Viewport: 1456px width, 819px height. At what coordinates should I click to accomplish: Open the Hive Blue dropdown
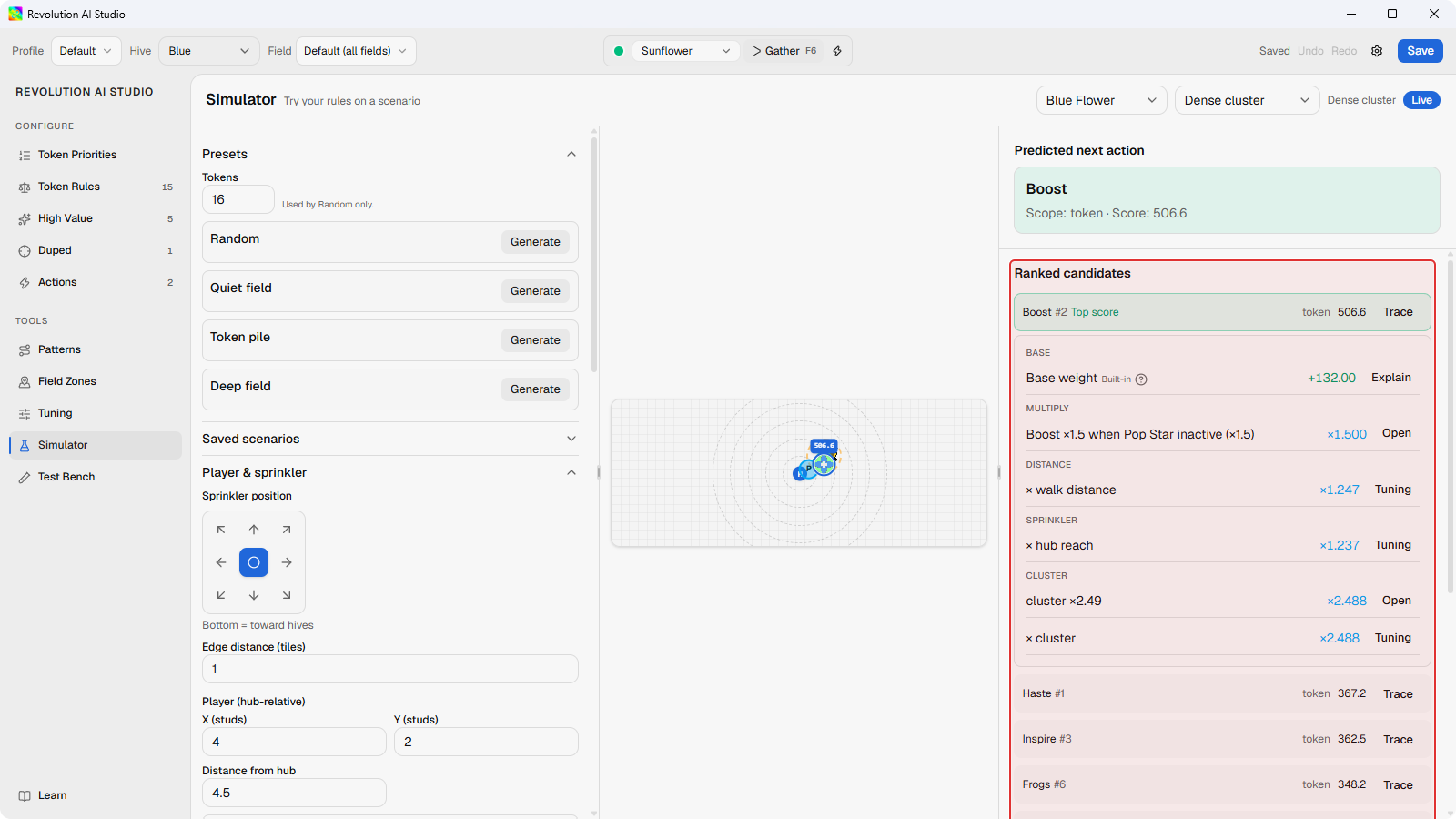(x=209, y=51)
